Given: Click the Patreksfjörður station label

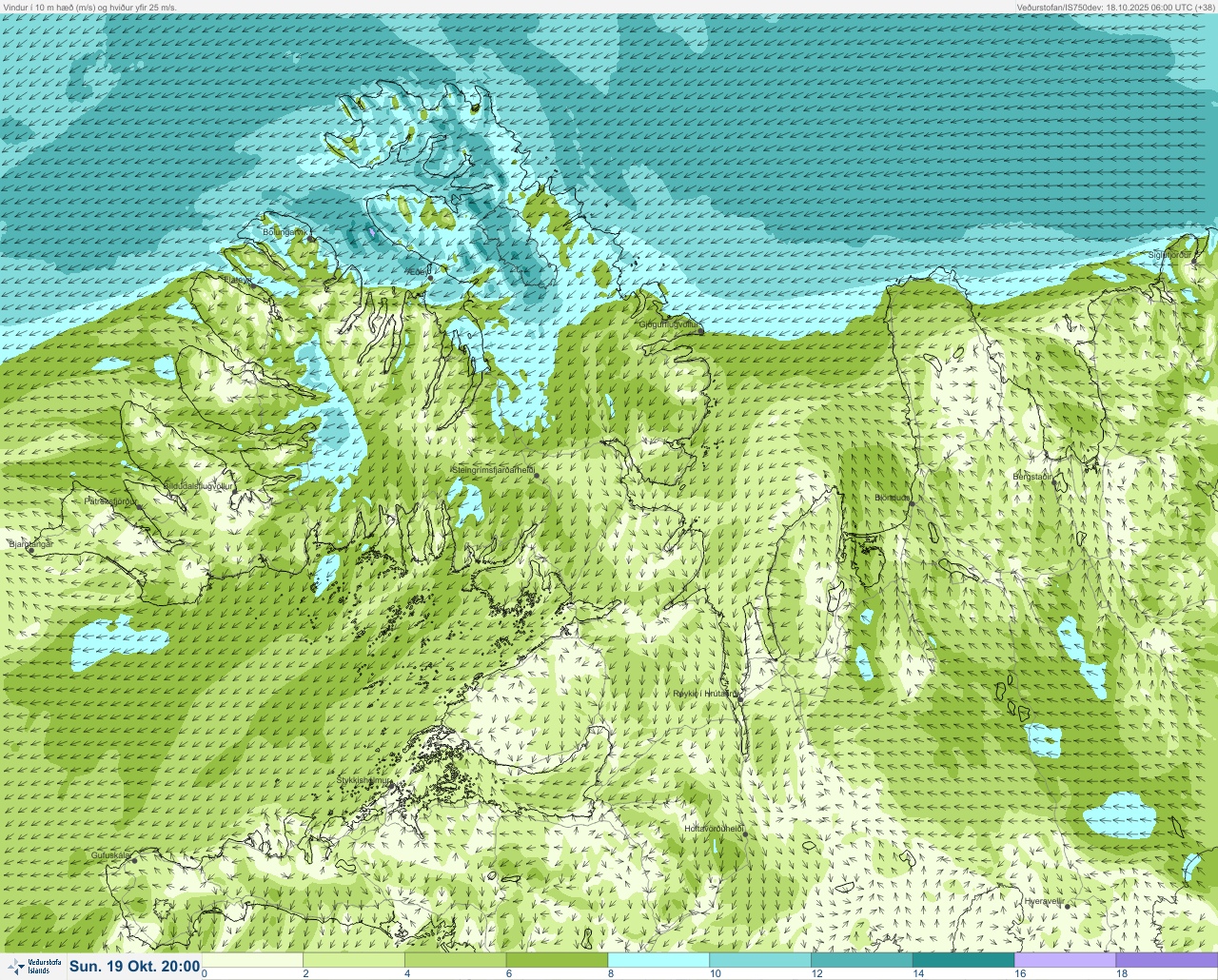Looking at the screenshot, I should (x=111, y=500).
